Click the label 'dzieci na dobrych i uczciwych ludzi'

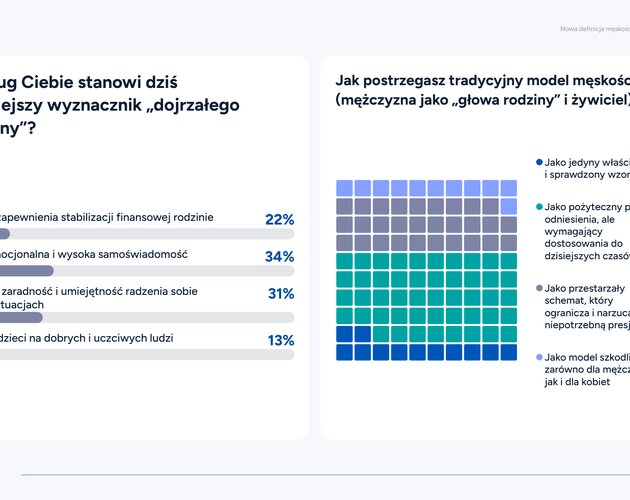click(x=86, y=338)
